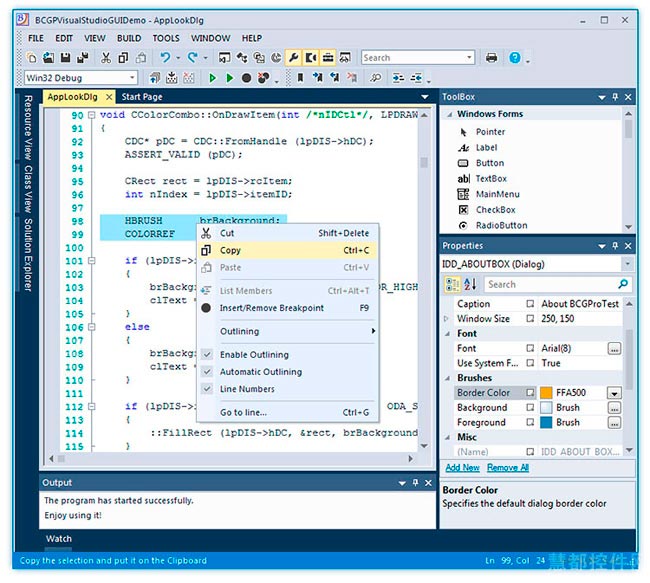Click the marker box beside Window Size property
This screenshot has height=583, width=650.
pyautogui.click(x=530, y=318)
